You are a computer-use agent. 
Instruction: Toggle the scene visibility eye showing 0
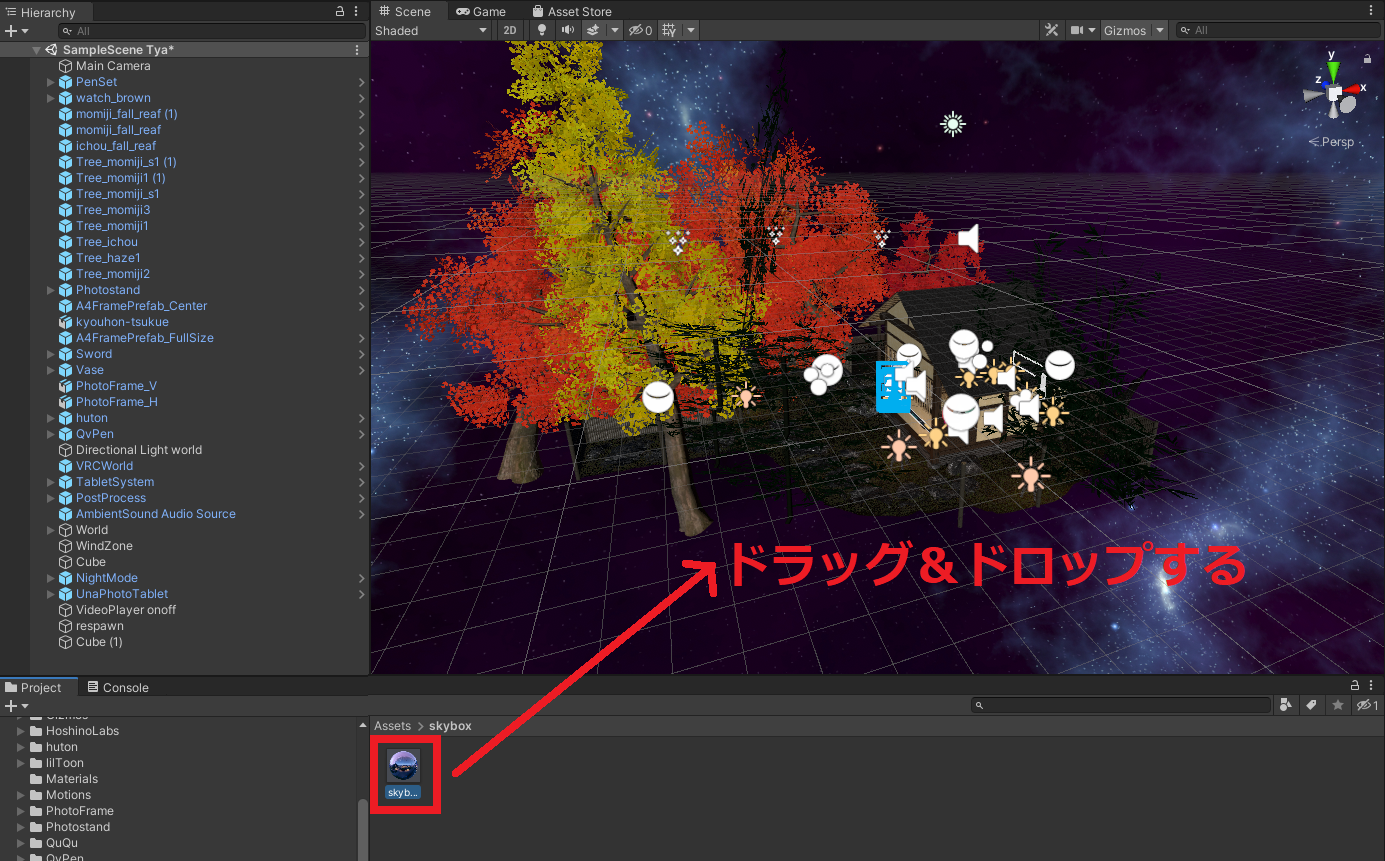tap(637, 30)
